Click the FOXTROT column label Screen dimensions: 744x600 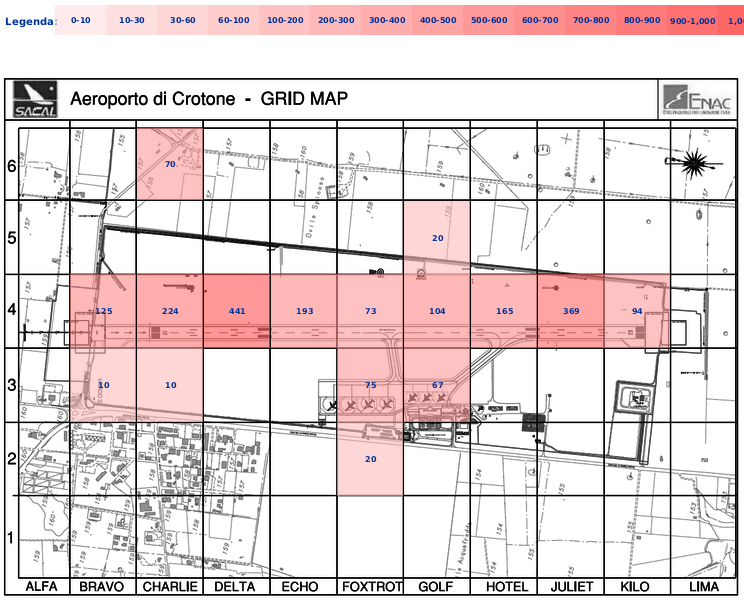click(372, 587)
